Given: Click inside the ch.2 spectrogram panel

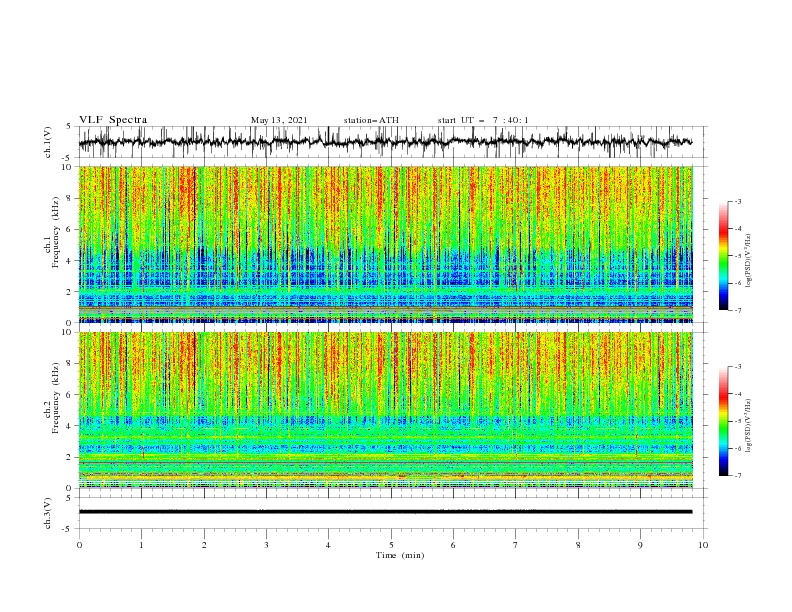Looking at the screenshot, I should [x=386, y=410].
